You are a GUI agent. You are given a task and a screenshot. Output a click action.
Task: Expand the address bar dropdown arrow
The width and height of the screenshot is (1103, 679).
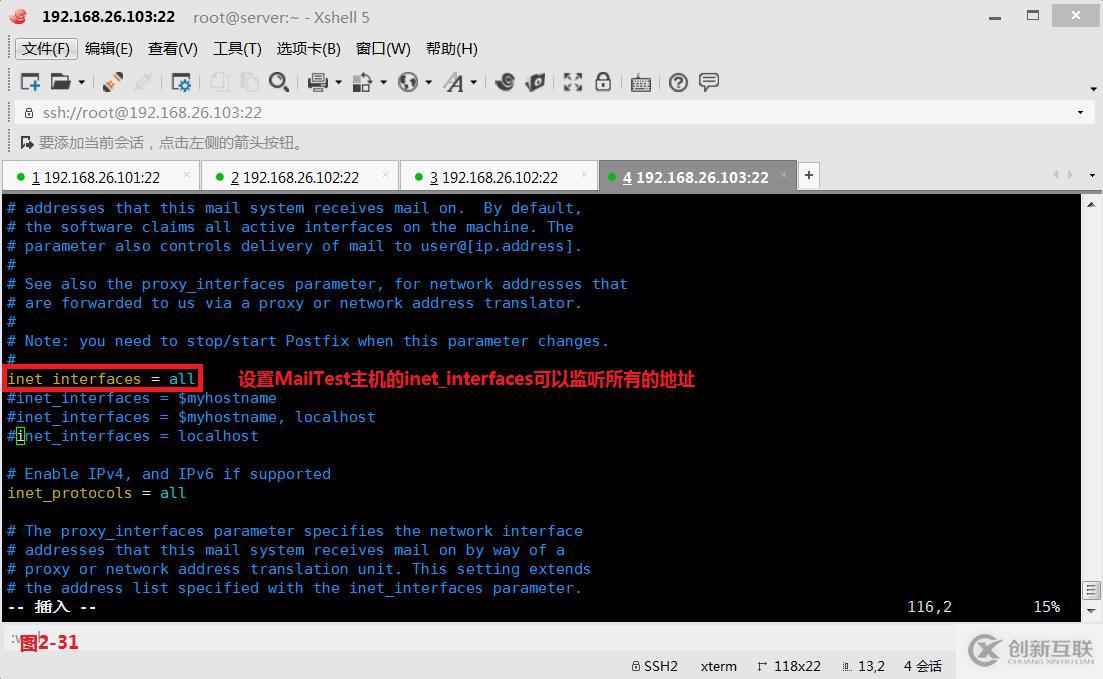[1080, 113]
